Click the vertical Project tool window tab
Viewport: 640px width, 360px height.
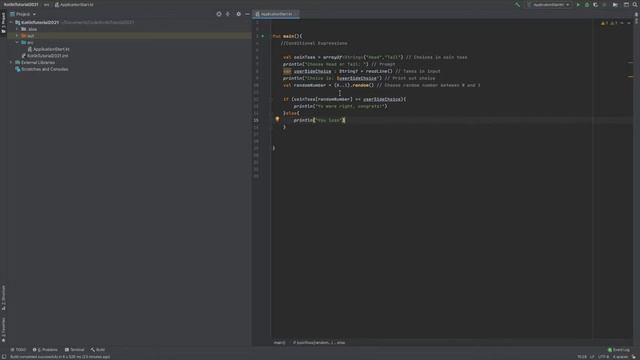tap(4, 23)
